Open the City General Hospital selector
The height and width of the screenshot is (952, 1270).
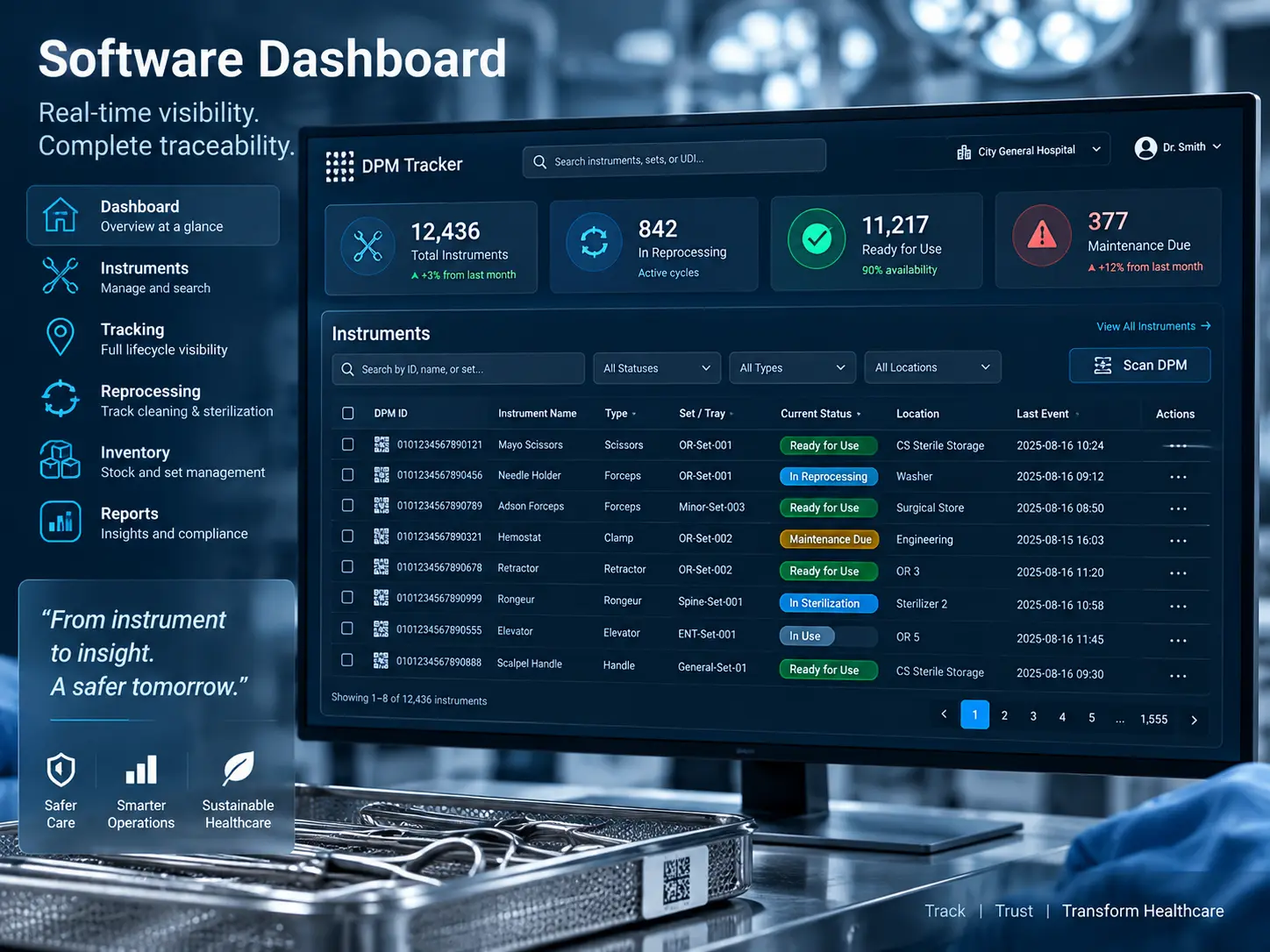(x=1029, y=151)
